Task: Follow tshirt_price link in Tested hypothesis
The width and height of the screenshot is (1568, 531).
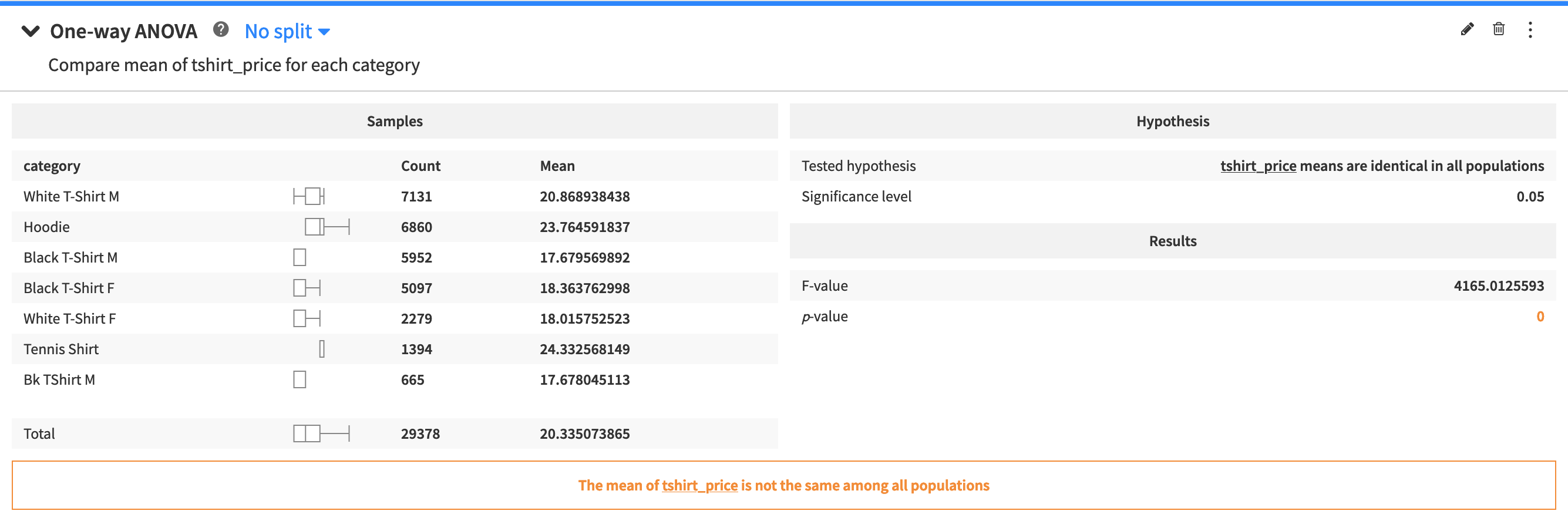Action: coord(1257,166)
